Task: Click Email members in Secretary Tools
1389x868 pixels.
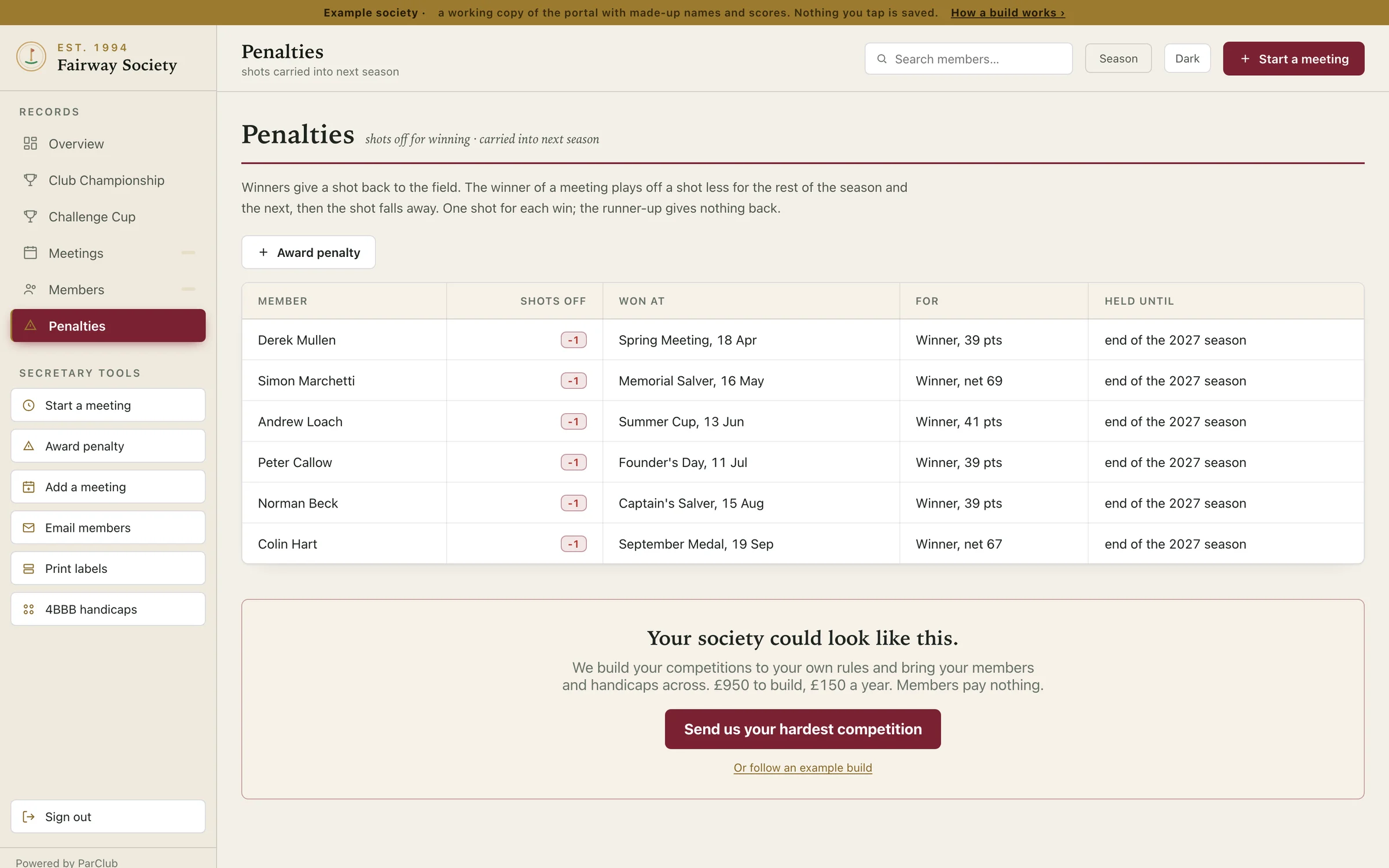Action: (108, 528)
